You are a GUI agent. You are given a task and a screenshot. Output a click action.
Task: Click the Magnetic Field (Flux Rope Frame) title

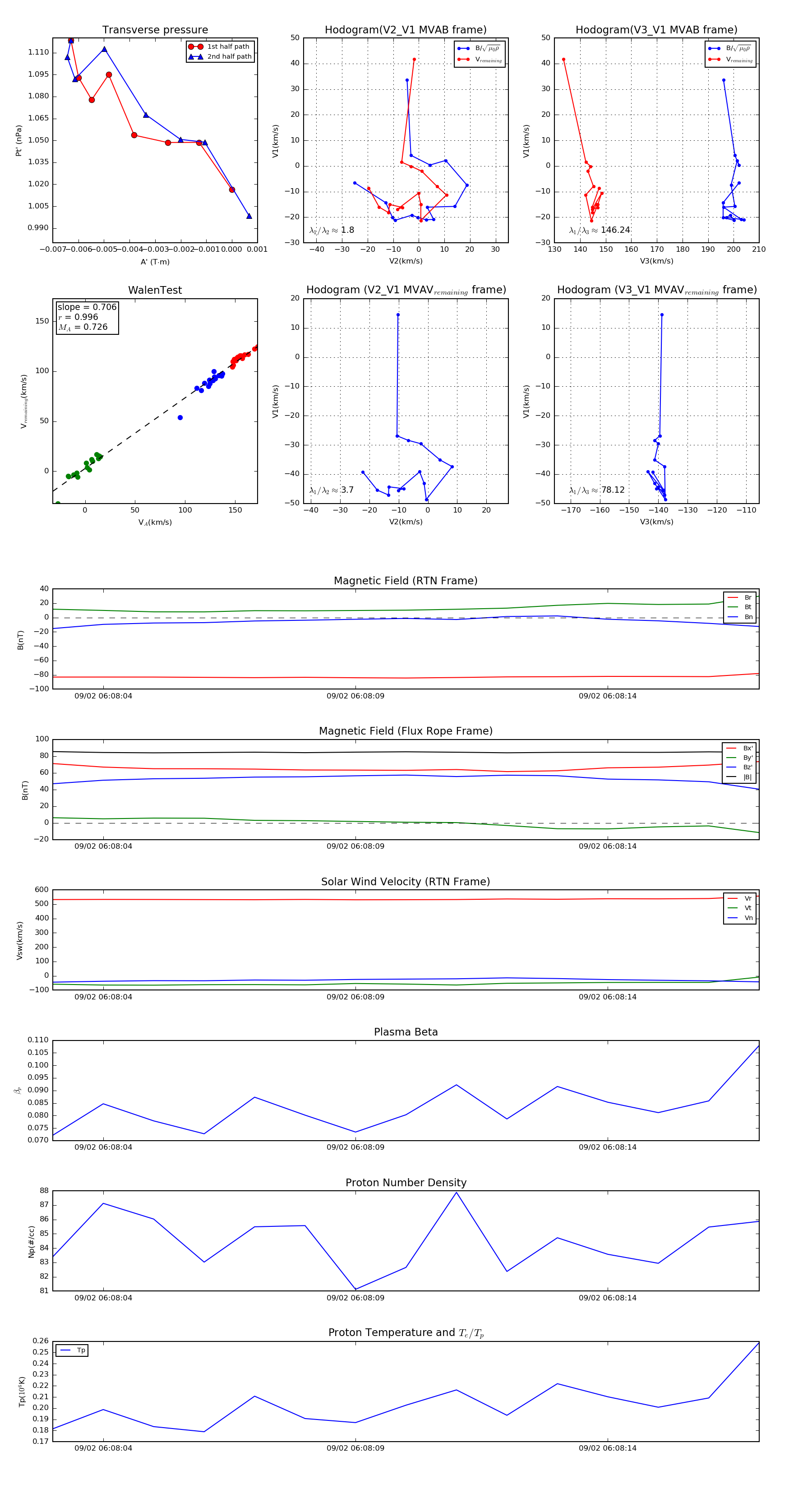pos(406,731)
